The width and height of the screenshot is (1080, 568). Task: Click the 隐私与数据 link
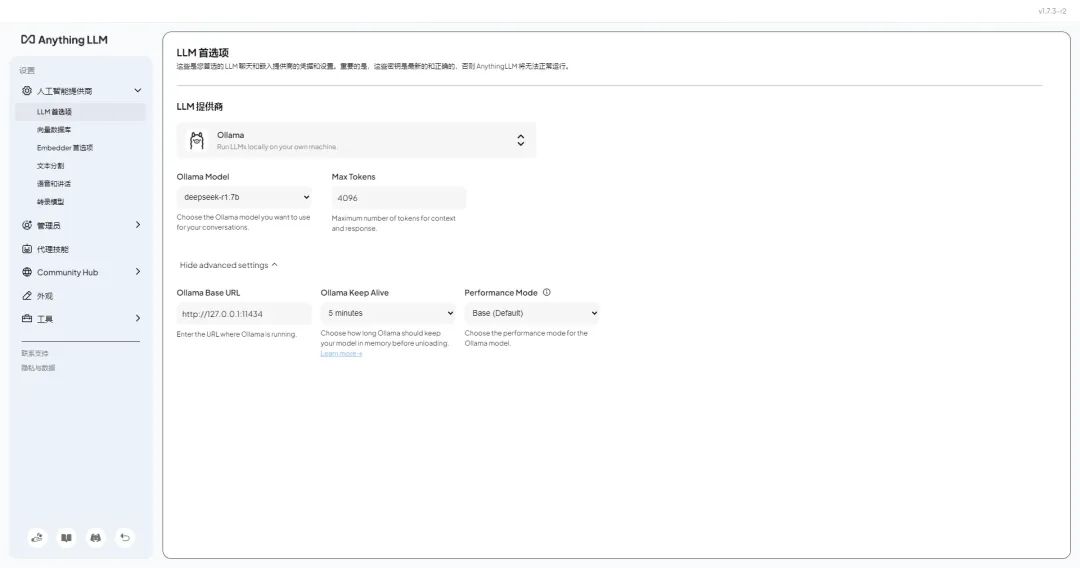(38, 368)
